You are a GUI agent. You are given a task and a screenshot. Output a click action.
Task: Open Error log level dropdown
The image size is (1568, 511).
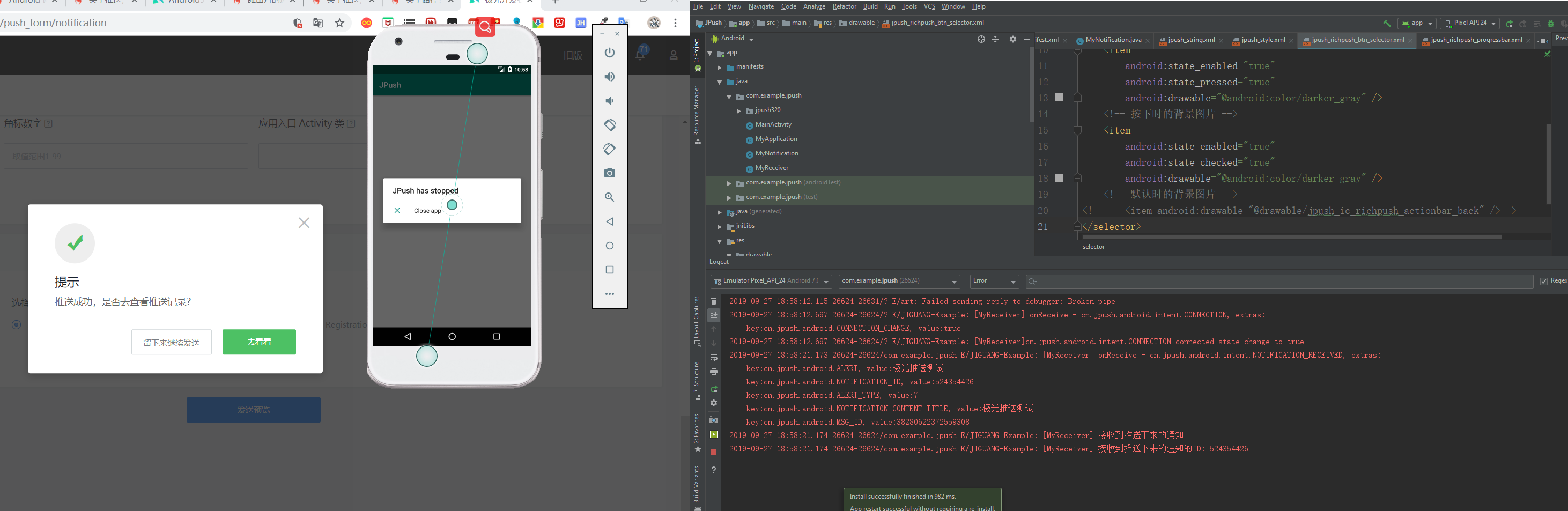tap(994, 281)
